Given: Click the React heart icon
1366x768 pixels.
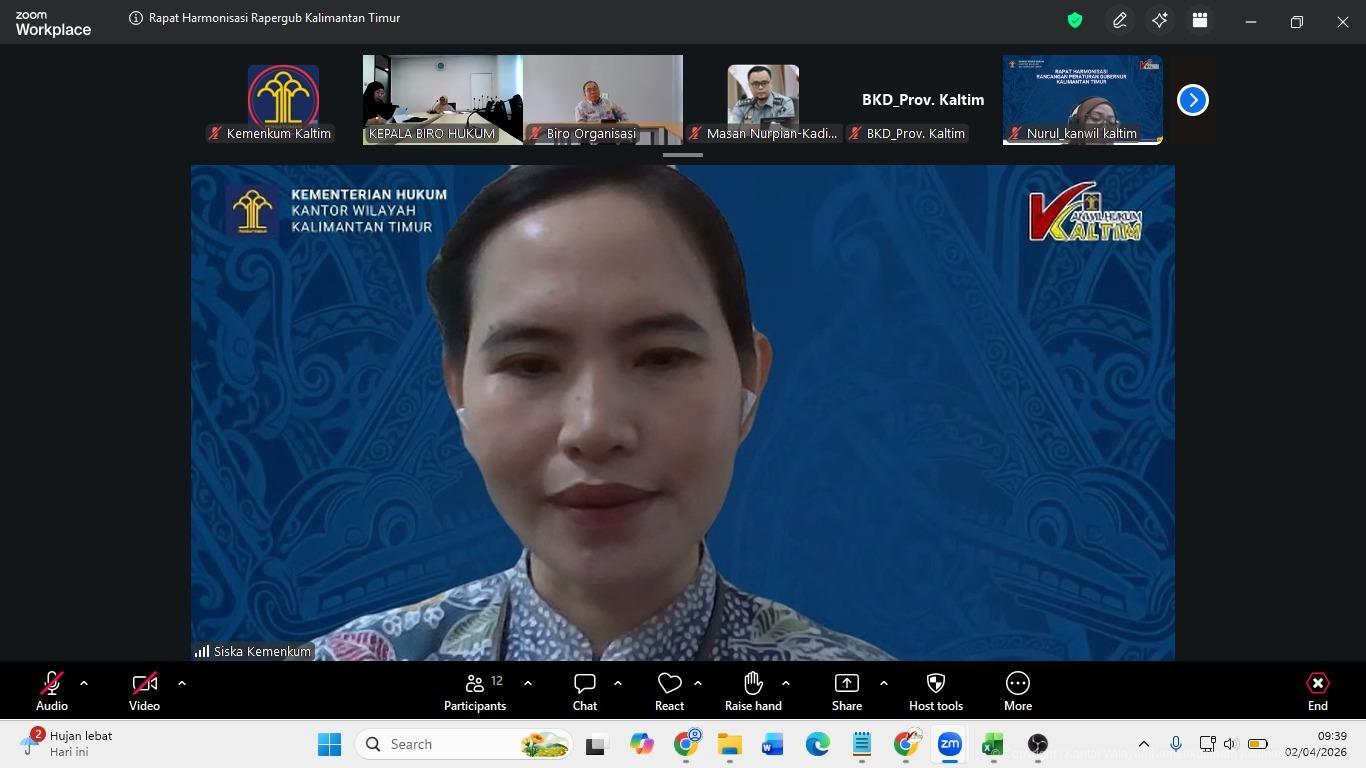Looking at the screenshot, I should click(x=669, y=691).
